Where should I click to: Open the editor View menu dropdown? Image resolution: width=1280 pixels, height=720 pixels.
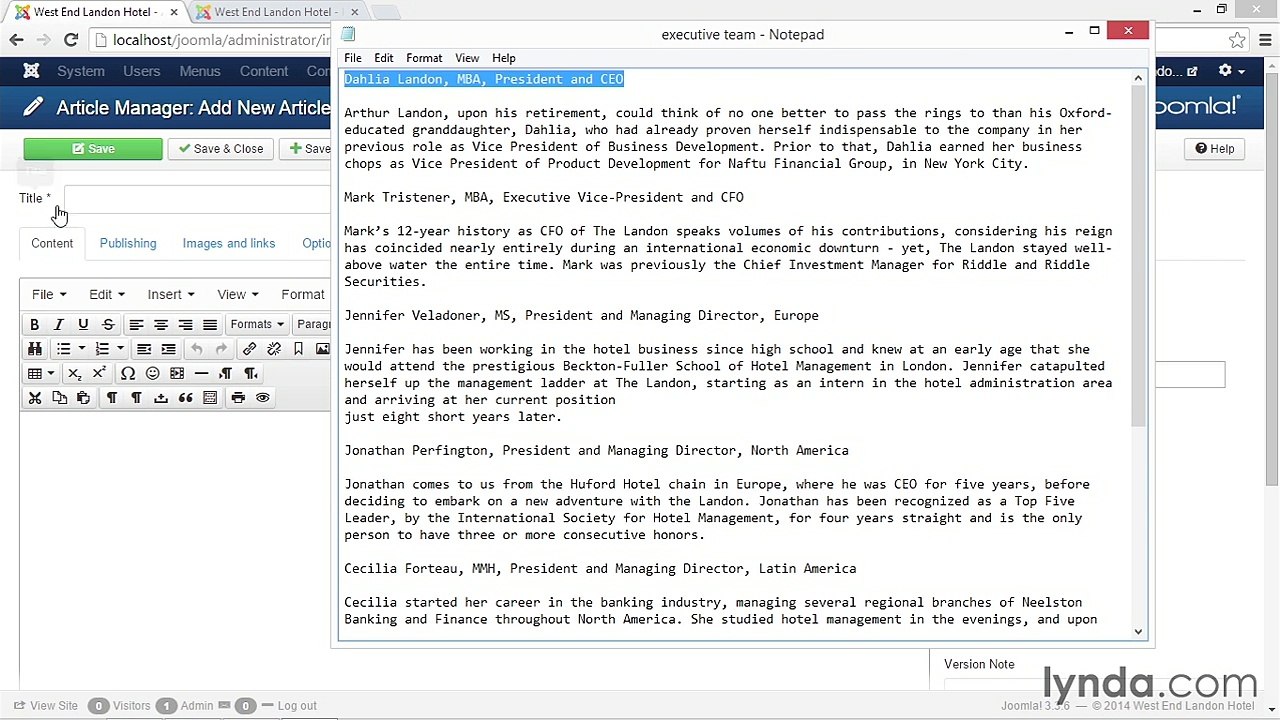point(238,294)
